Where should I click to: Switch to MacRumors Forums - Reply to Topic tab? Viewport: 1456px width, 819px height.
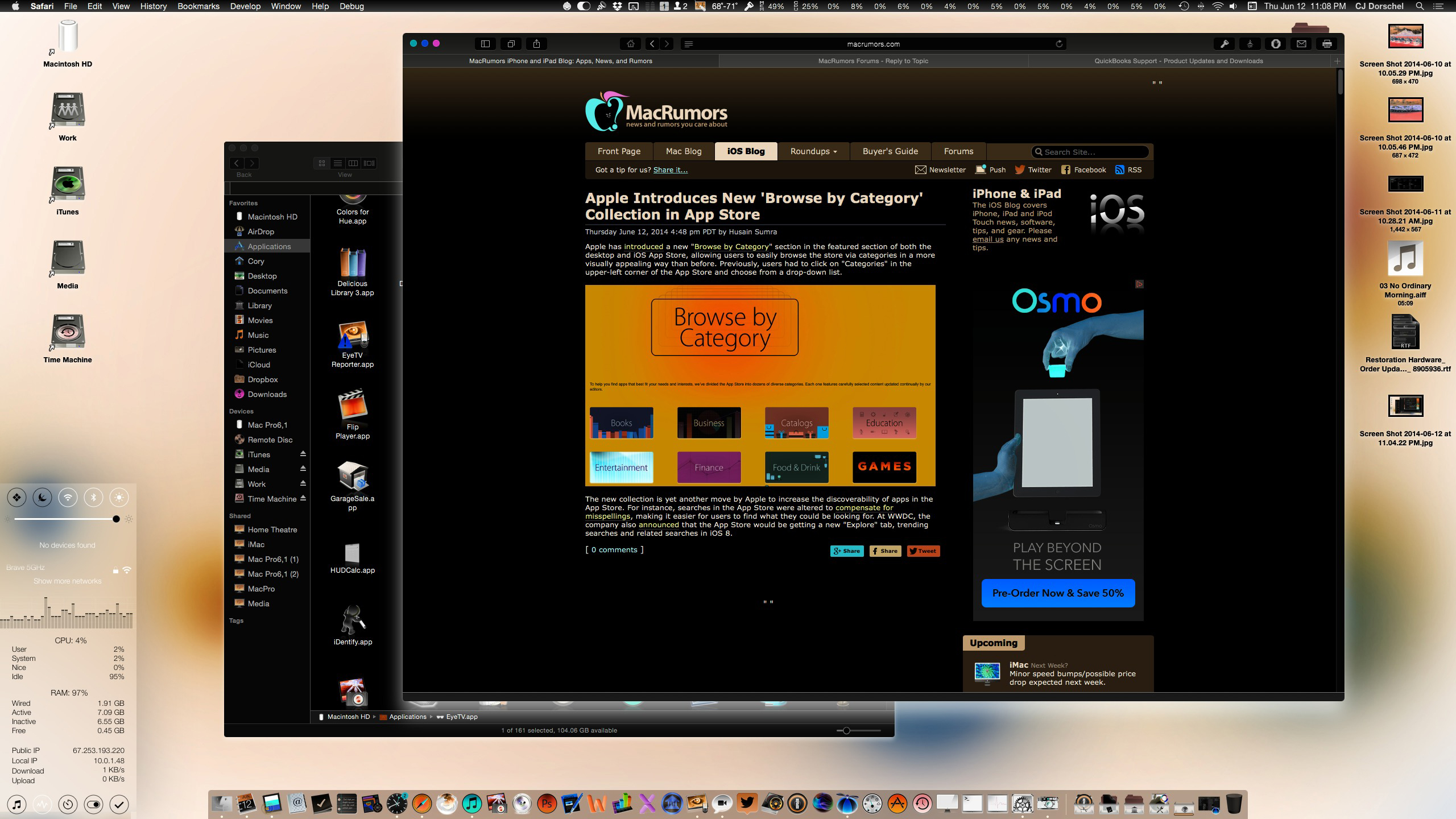(873, 61)
